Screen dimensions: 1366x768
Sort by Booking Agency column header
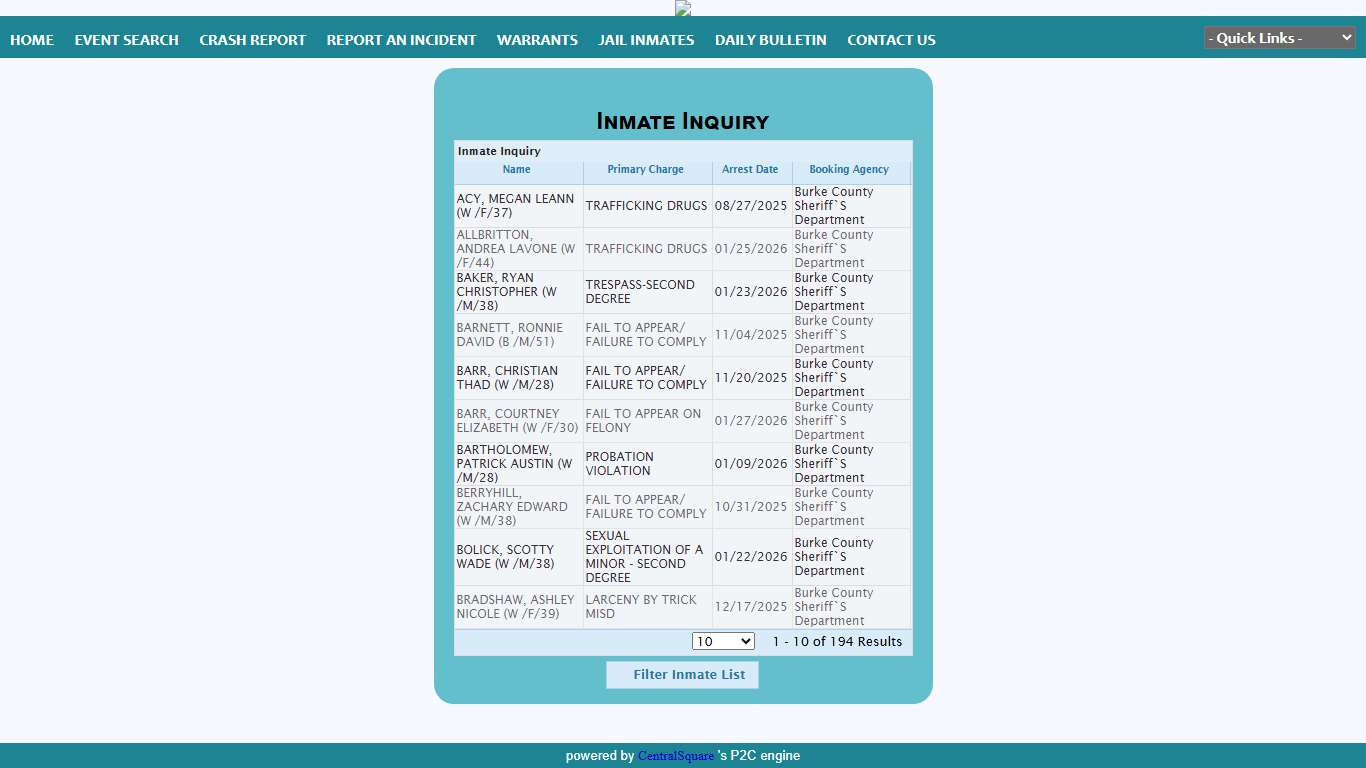[x=849, y=170]
